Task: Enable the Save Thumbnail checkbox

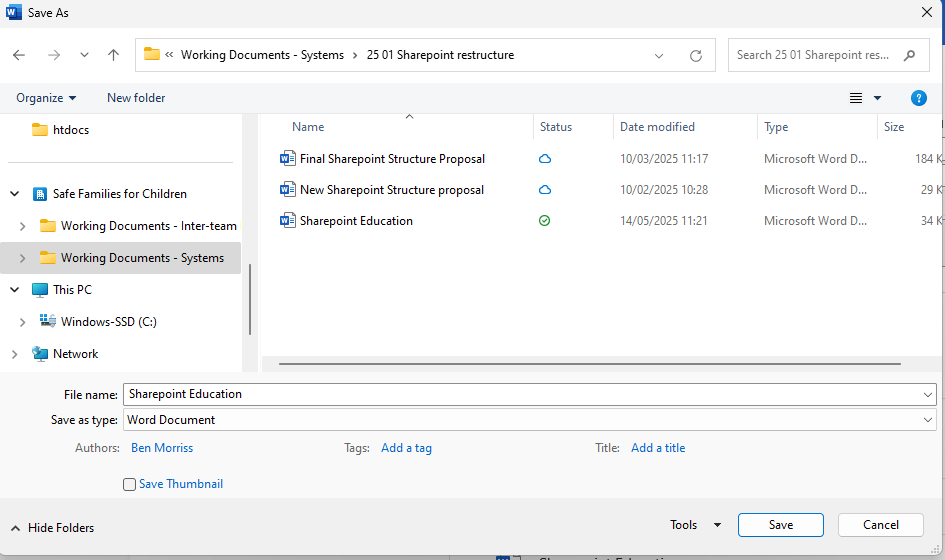Action: pyautogui.click(x=129, y=484)
